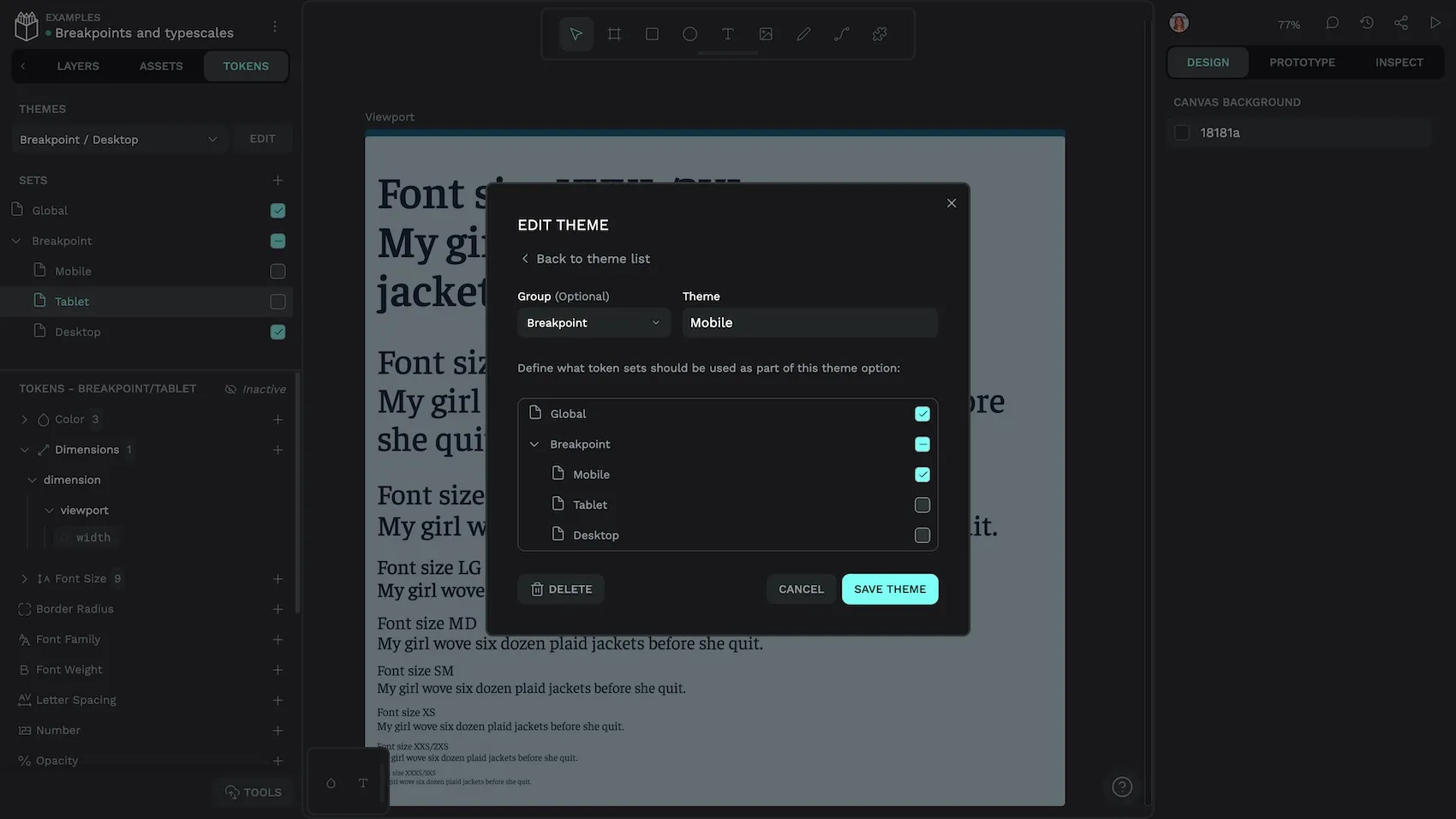This screenshot has width=1456, height=819.
Task: Open the Inspect tab
Action: 1399,63
